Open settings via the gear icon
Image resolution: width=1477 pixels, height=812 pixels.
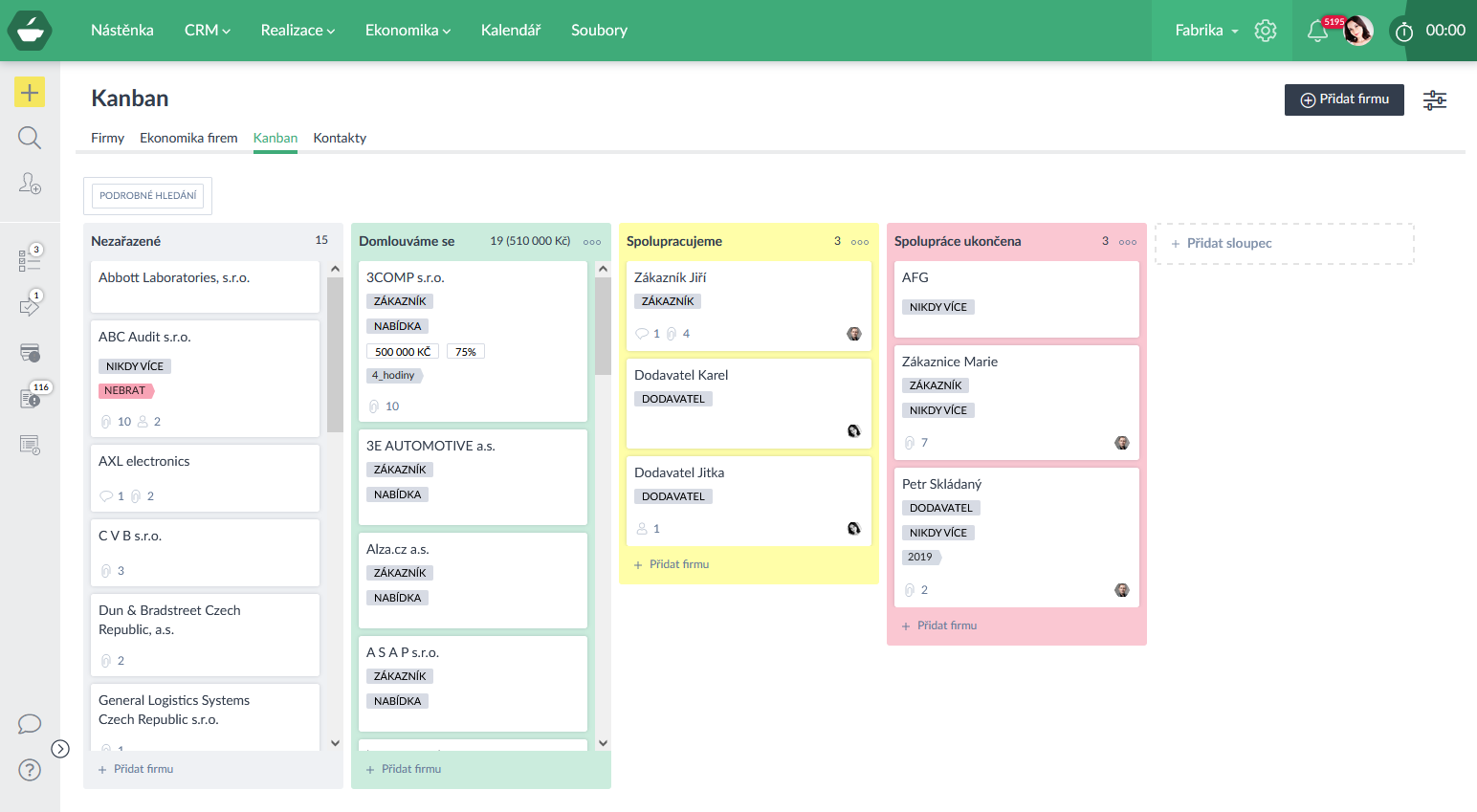[x=1266, y=31]
